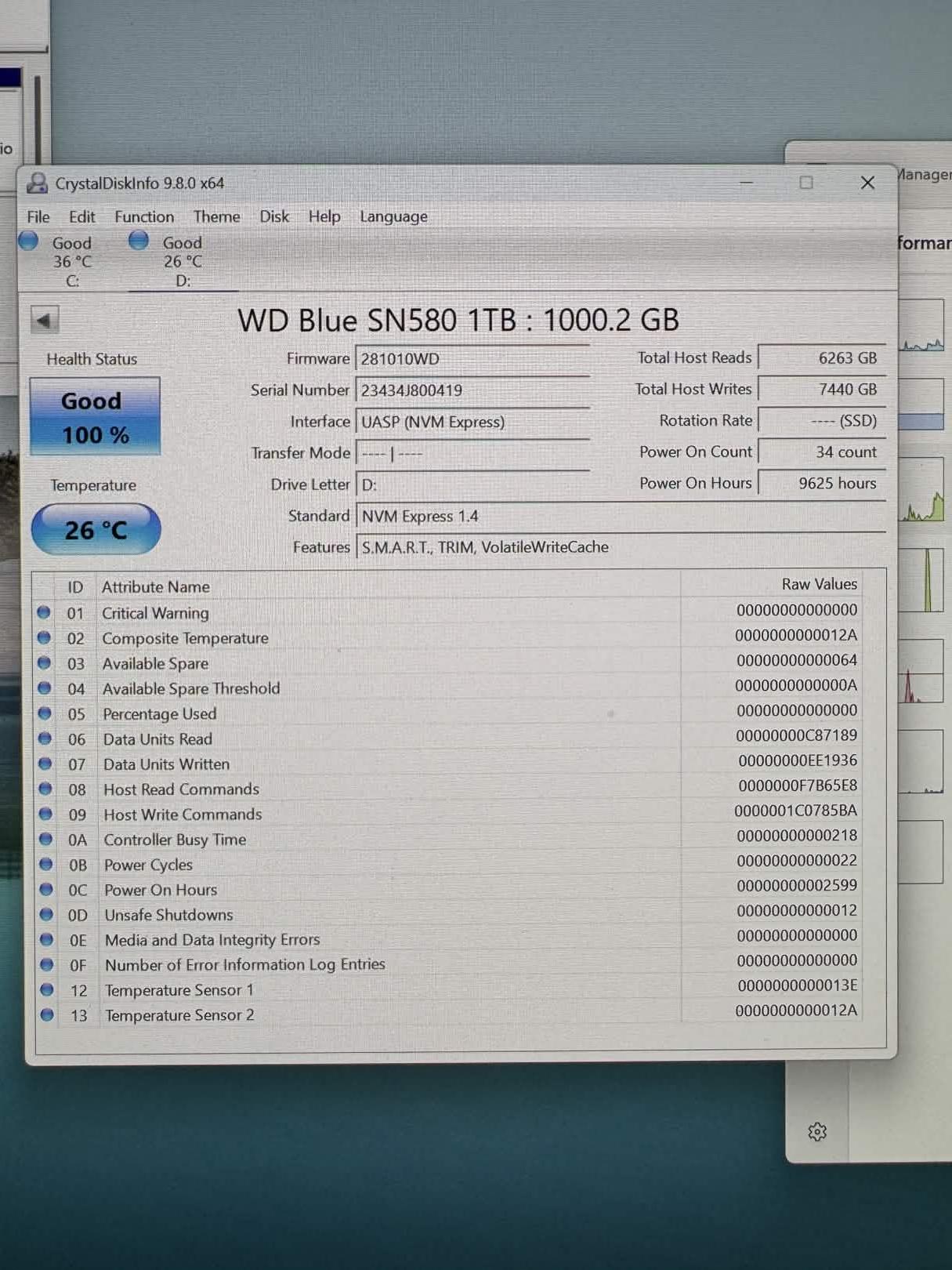Click status dot of Data Units Read row
The width and height of the screenshot is (952, 1270).
pyautogui.click(x=45, y=738)
